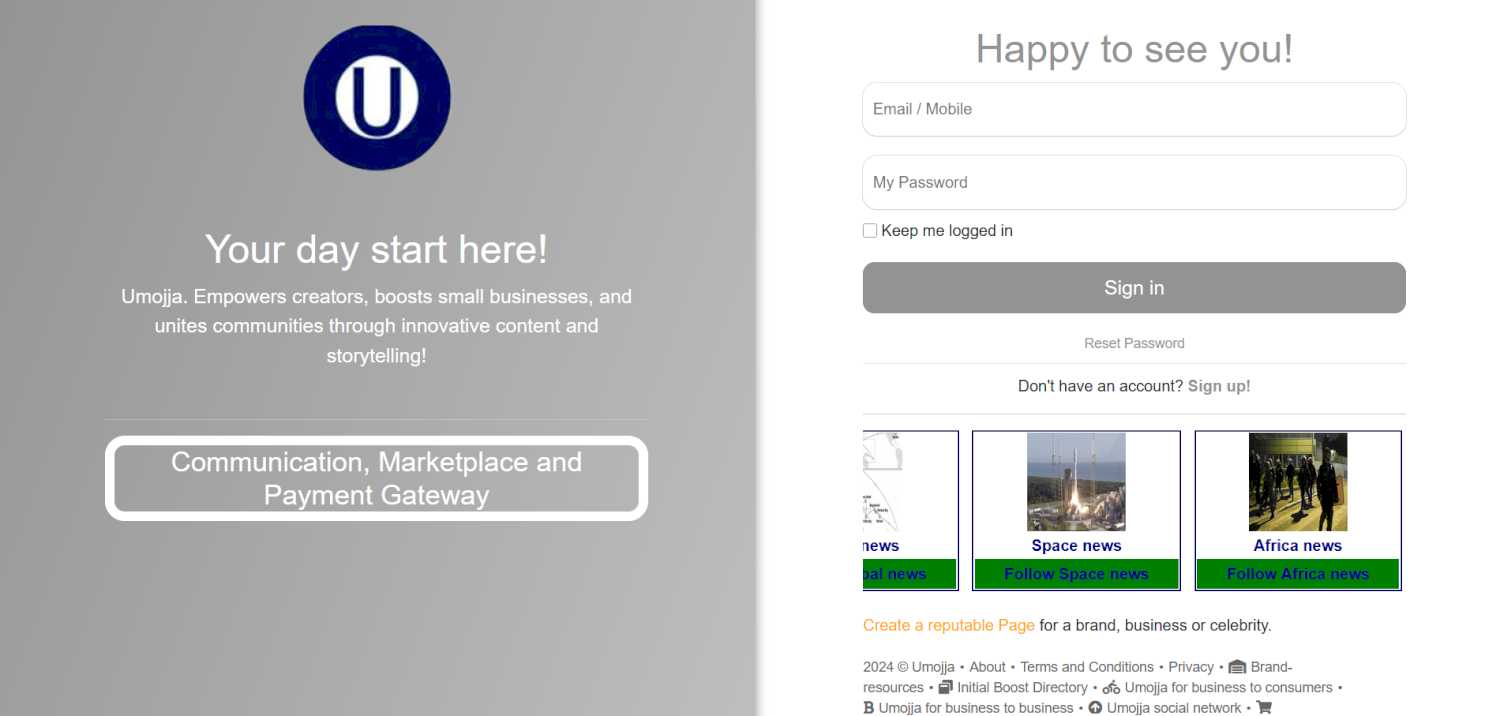The image size is (1500, 716).
Task: Open the Initial Boost Directory link
Action: click(x=1022, y=688)
